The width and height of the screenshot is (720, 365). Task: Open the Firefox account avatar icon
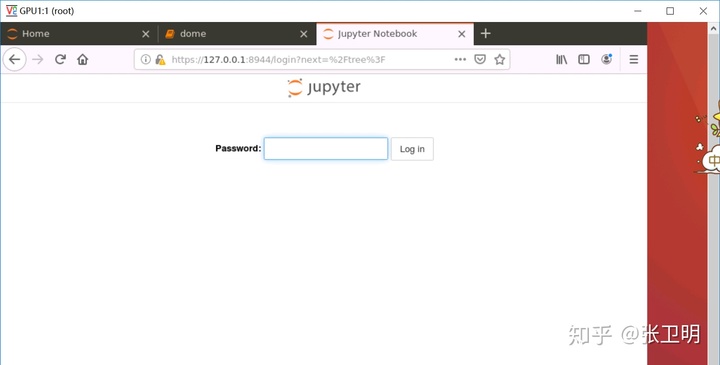pos(607,59)
